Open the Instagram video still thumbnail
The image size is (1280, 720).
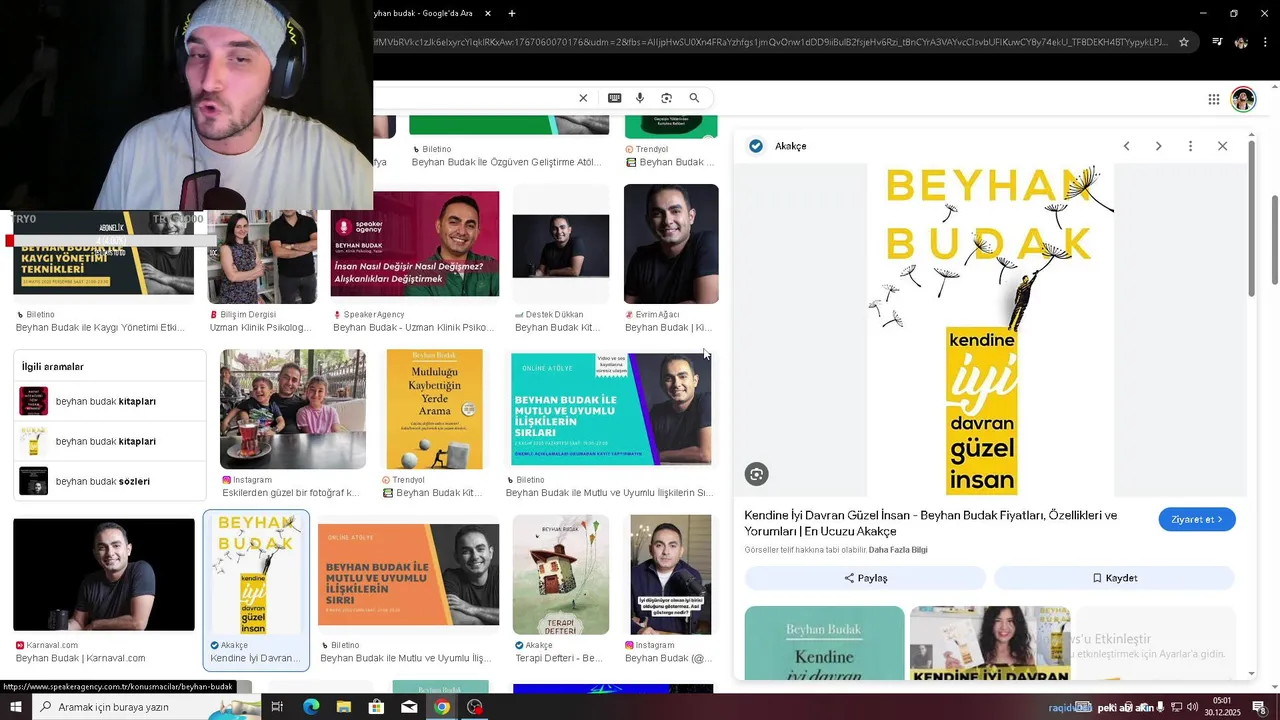[671, 575]
